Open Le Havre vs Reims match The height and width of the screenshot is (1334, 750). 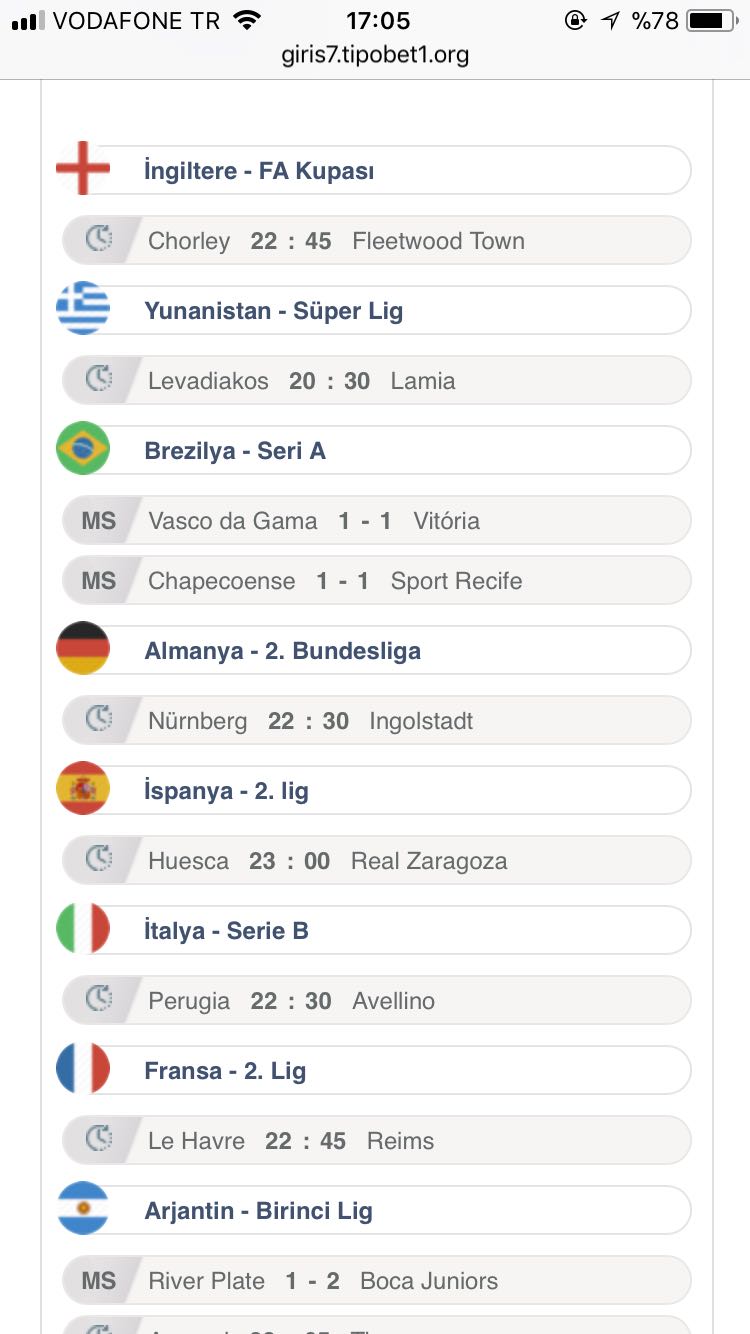[x=376, y=1140]
